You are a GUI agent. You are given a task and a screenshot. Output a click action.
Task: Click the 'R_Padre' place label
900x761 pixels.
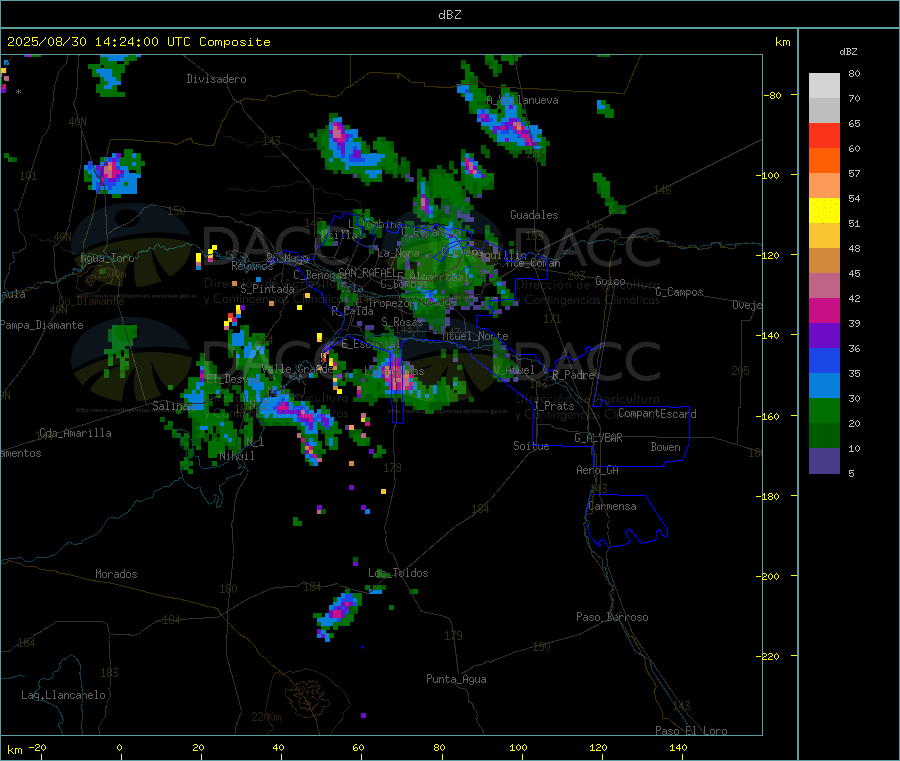tap(573, 375)
